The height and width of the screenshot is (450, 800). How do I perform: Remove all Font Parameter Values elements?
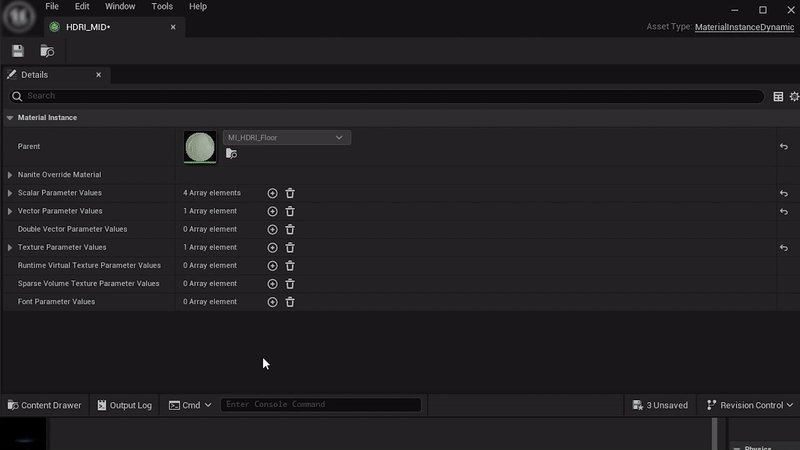[290, 302]
